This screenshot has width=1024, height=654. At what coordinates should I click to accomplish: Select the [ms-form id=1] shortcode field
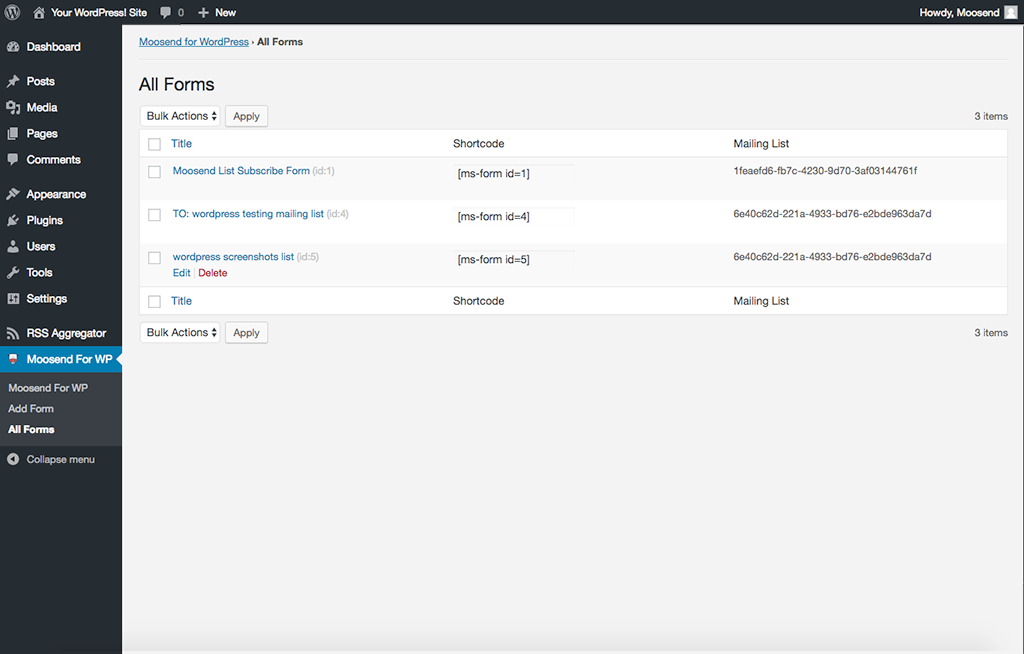[514, 173]
